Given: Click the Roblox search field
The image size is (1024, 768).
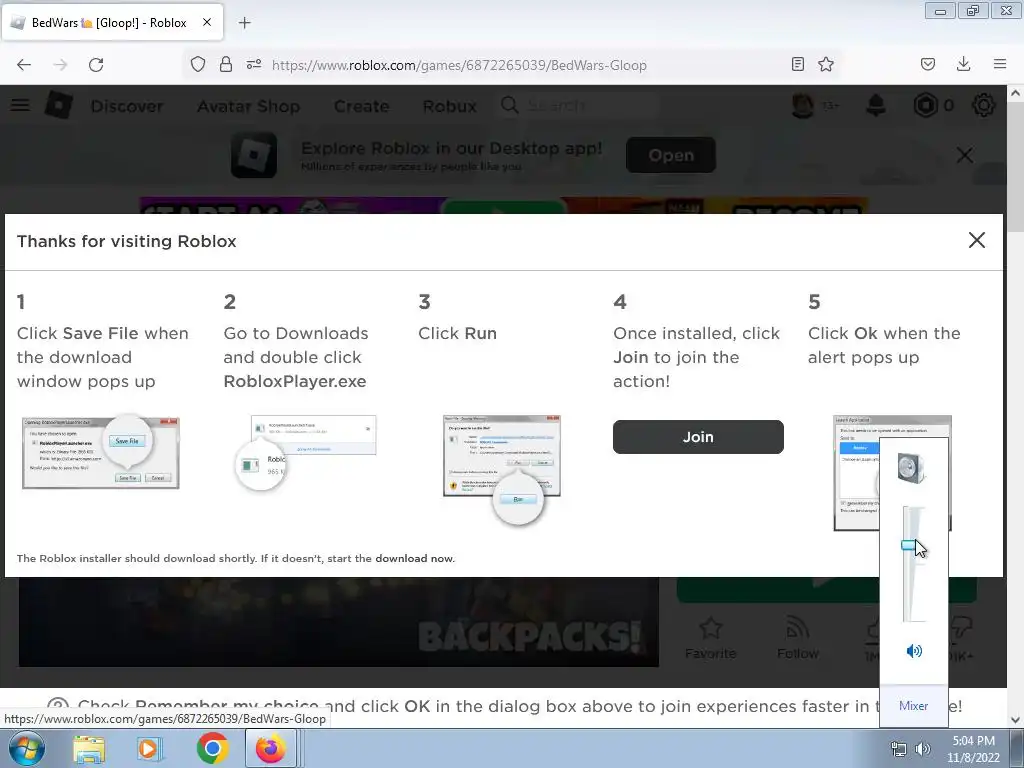Looking at the screenshot, I should coord(579,105).
